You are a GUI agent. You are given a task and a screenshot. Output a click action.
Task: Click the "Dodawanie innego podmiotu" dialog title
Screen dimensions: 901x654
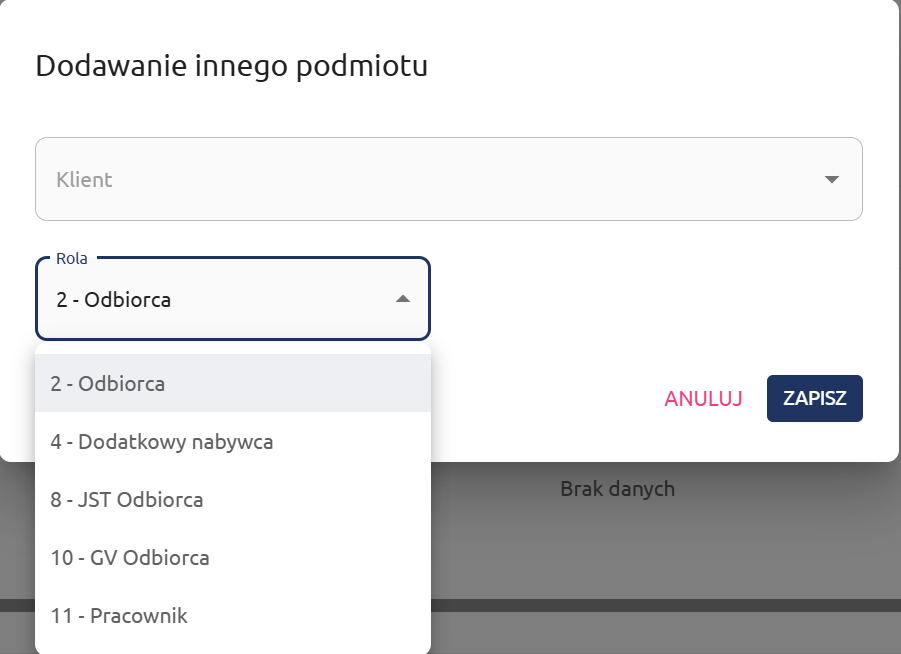pos(231,67)
